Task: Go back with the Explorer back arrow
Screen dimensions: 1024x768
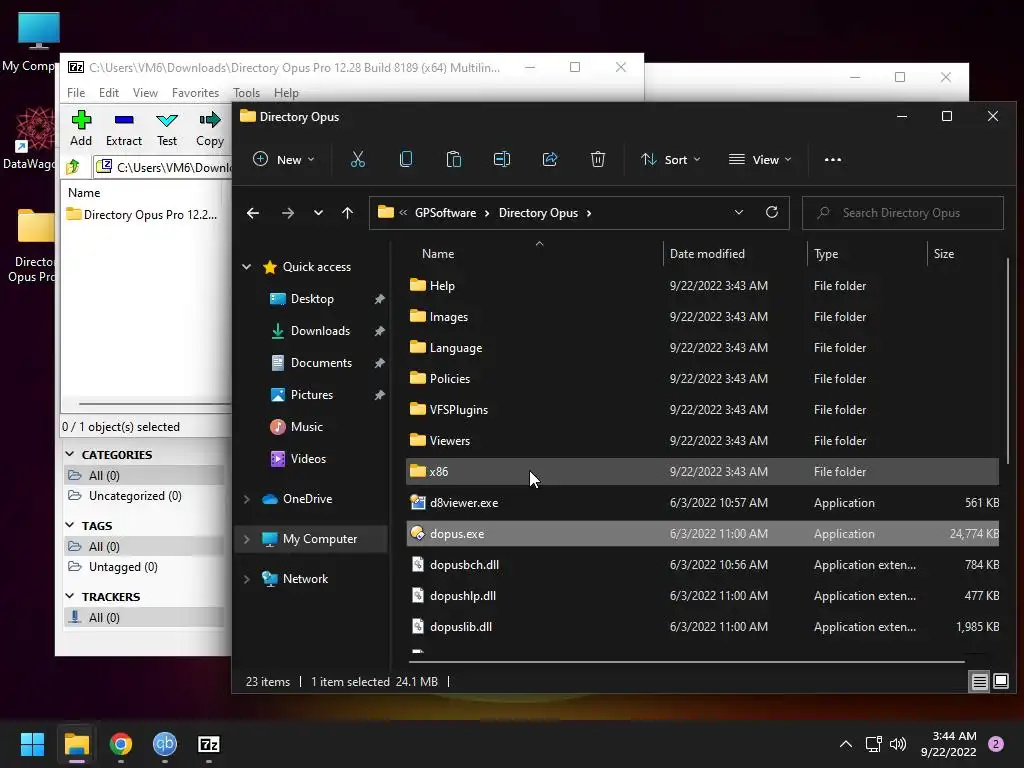Action: point(253,213)
